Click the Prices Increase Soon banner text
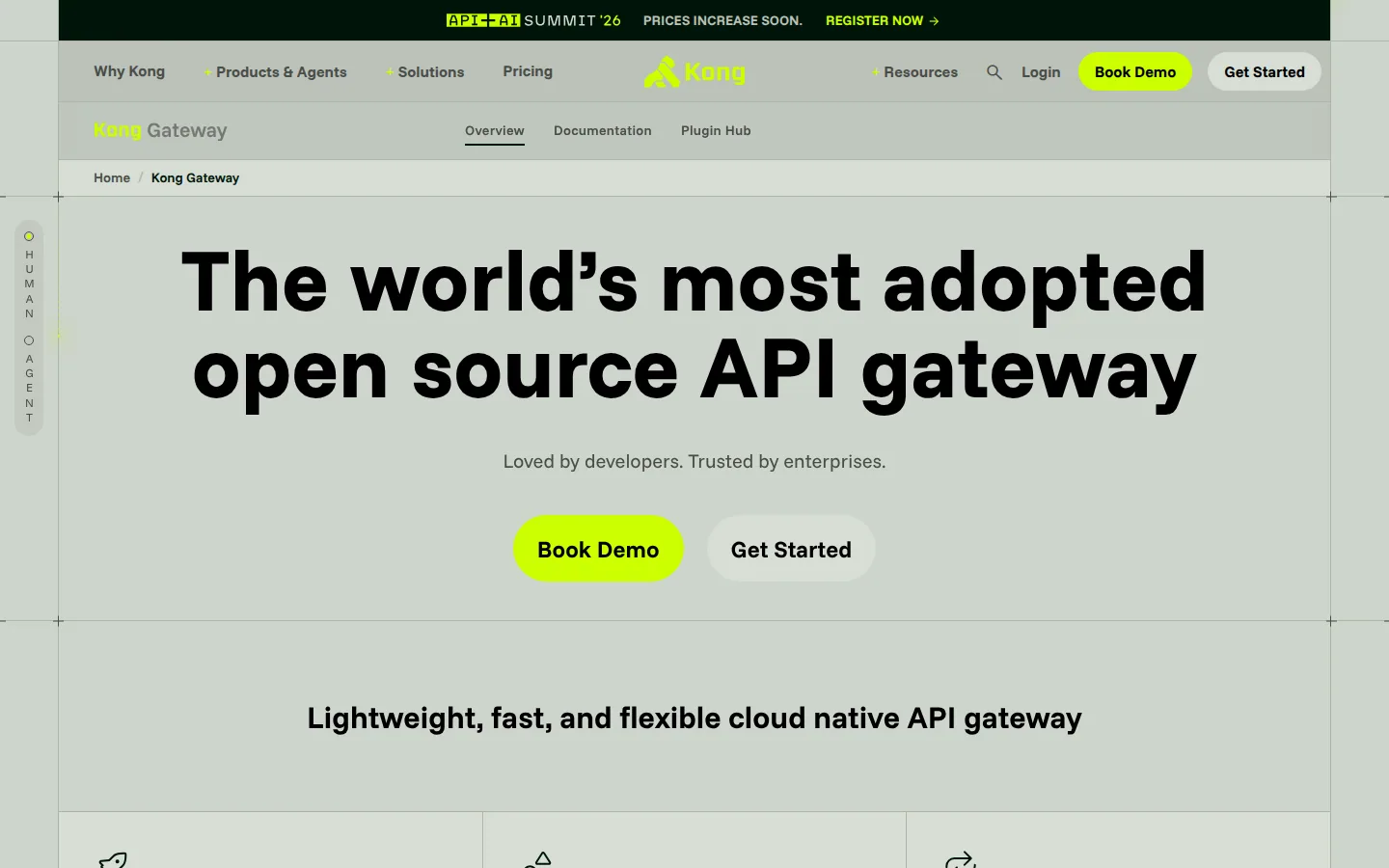 [722, 20]
